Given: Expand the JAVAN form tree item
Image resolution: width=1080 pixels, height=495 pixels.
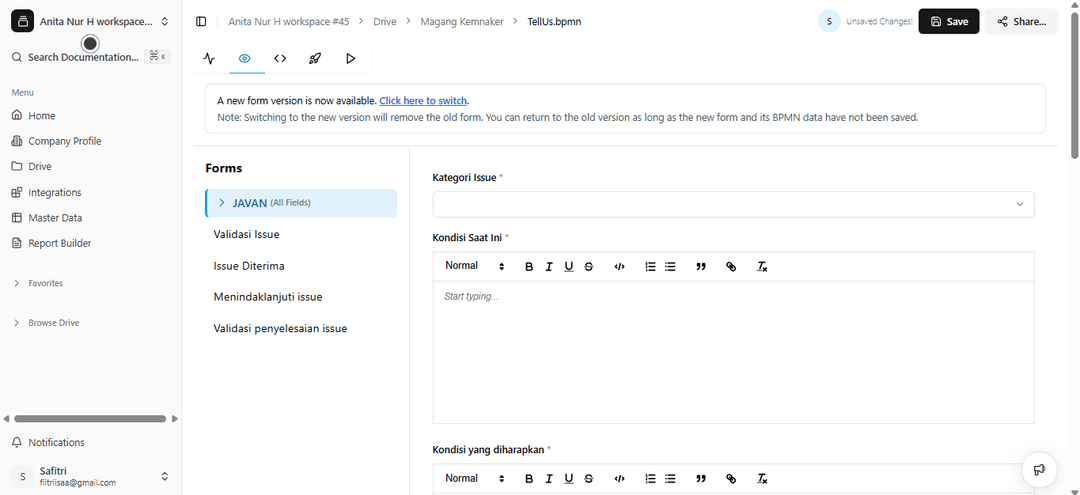Looking at the screenshot, I should [x=222, y=203].
